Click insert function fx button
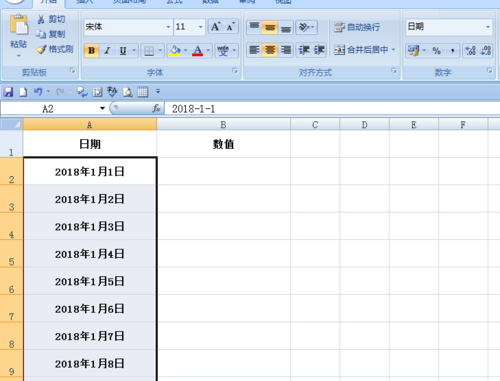 156,108
